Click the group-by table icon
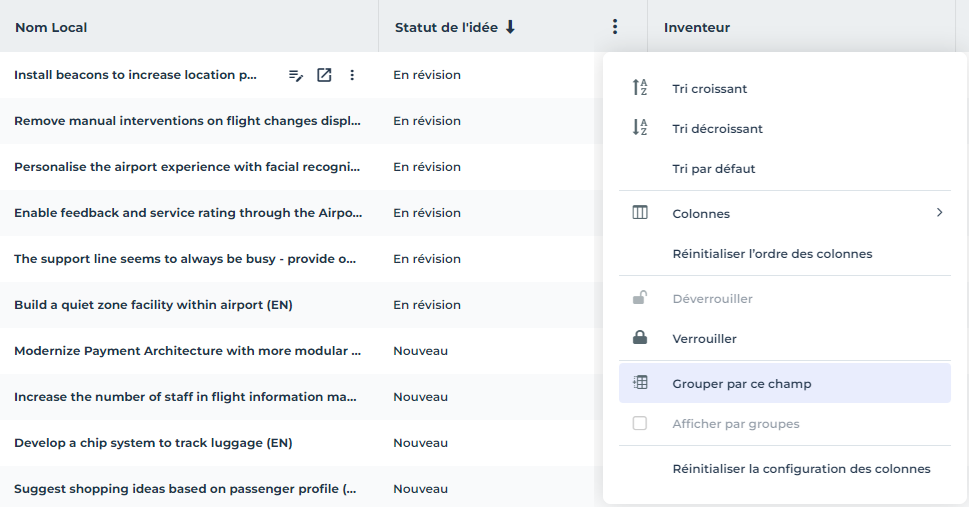969x507 pixels. tap(640, 383)
